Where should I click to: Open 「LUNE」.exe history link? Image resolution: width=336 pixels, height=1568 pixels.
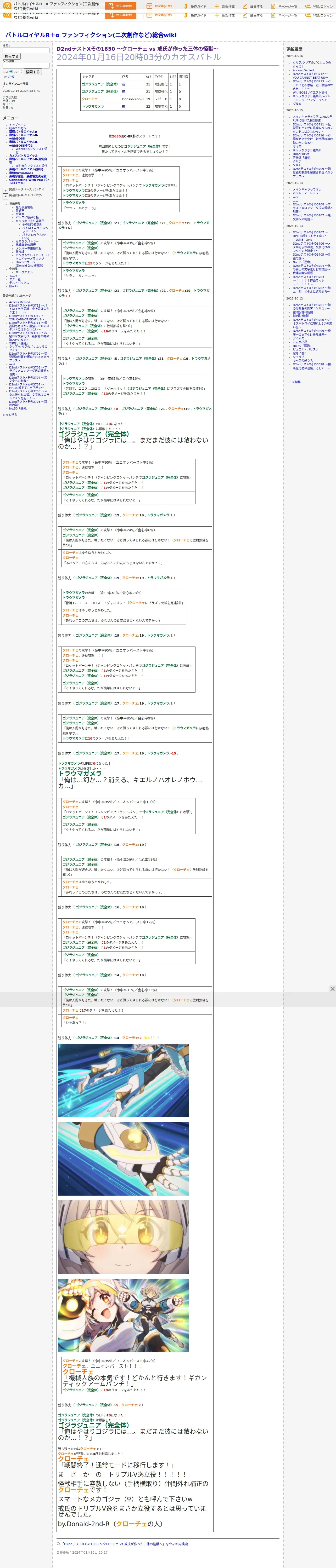(x=303, y=240)
